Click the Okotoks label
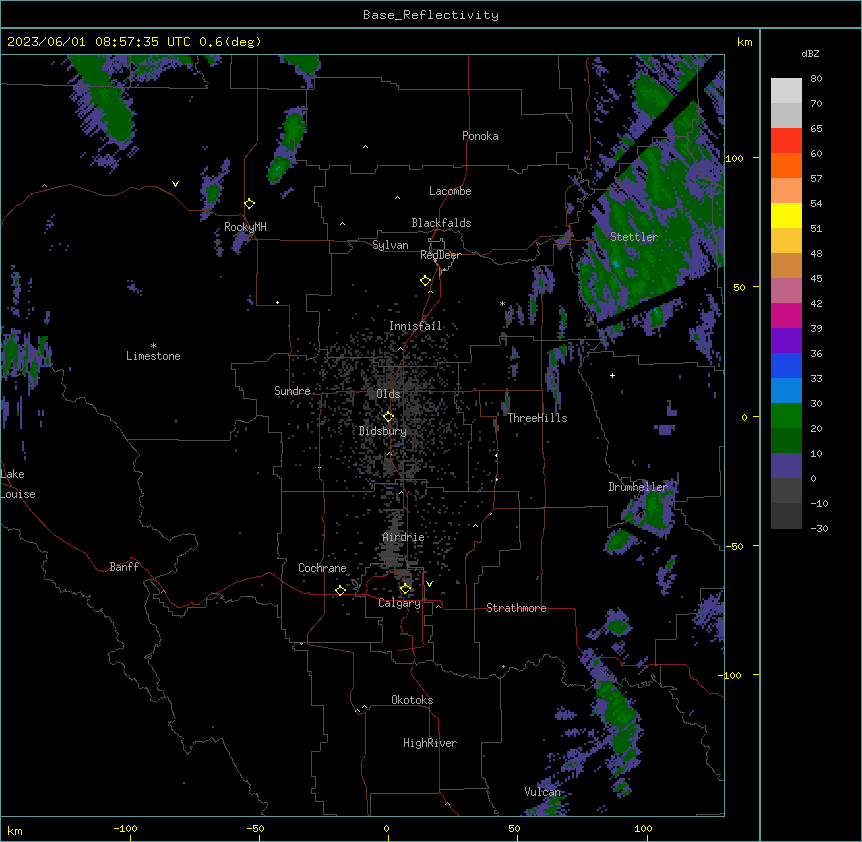862x842 pixels. point(412,700)
